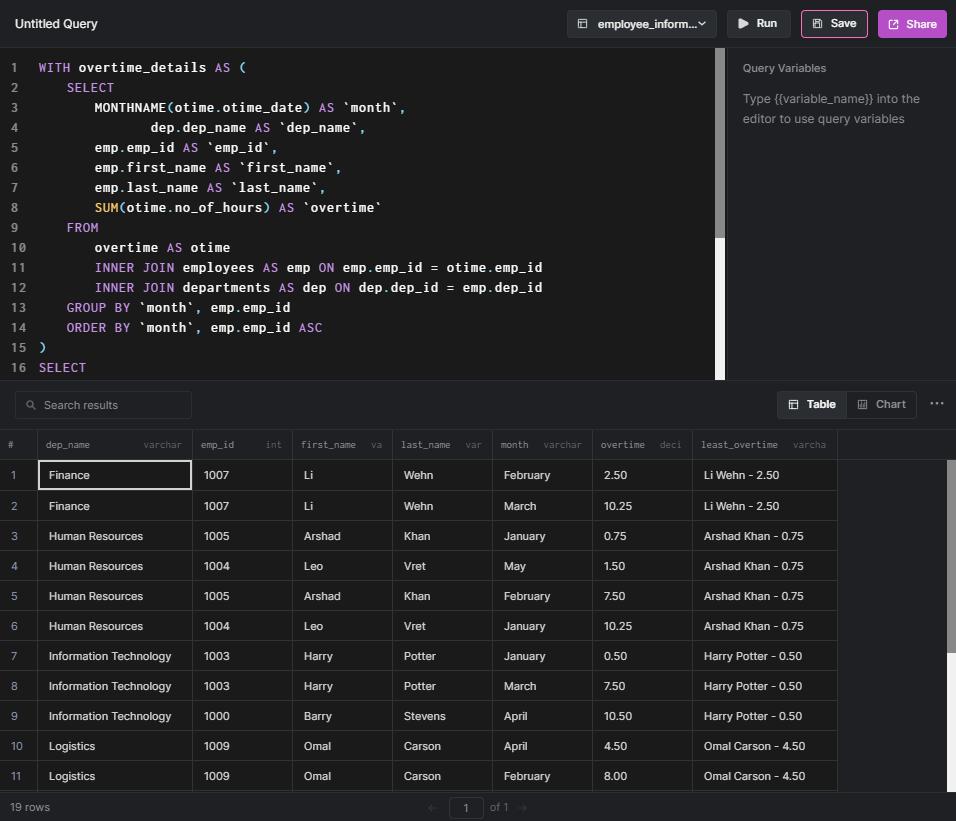Screen dimensions: 956x821
Task: Click the overtime column header
Action: pos(642,445)
